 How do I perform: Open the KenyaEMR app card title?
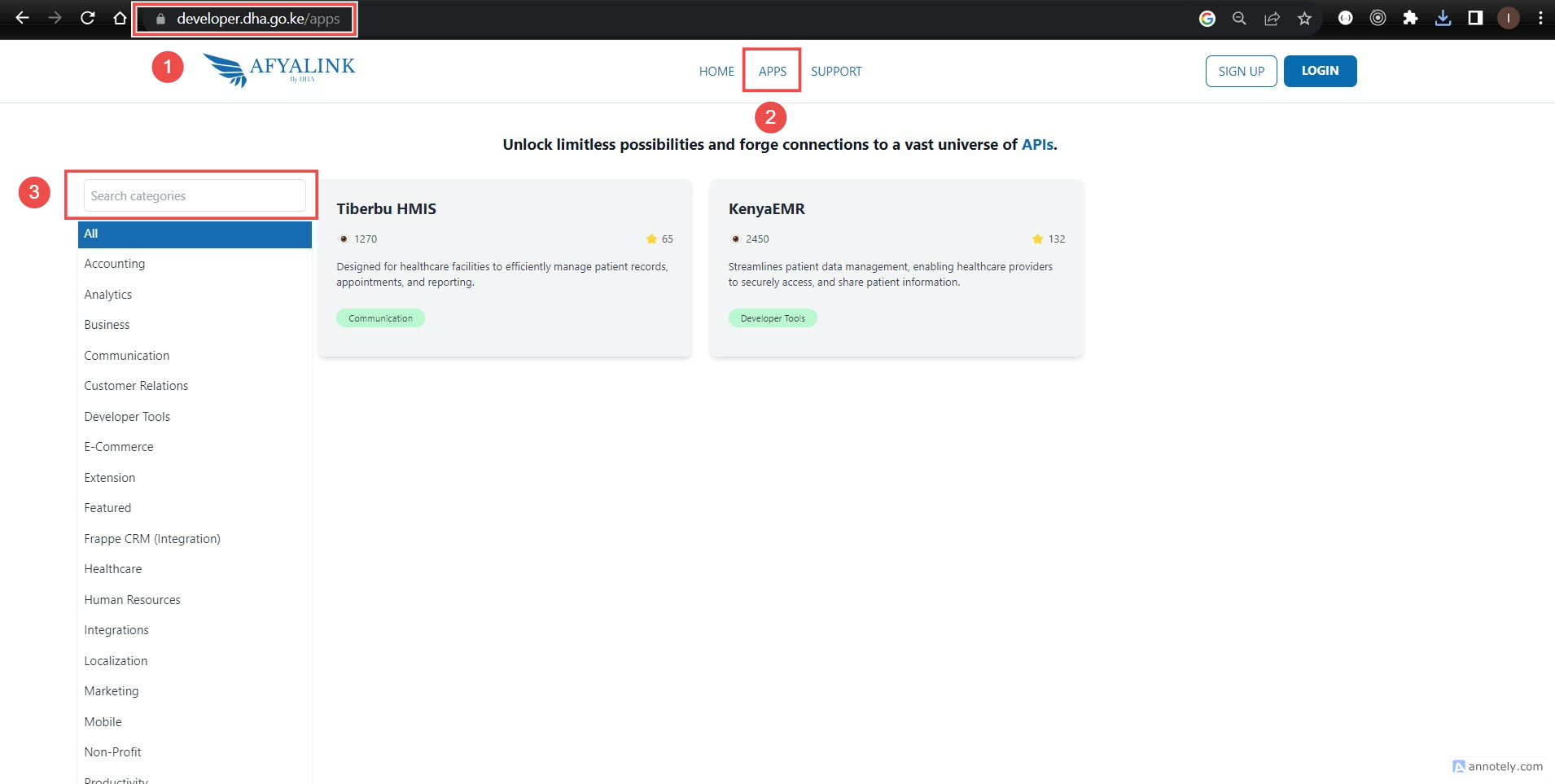coord(766,208)
